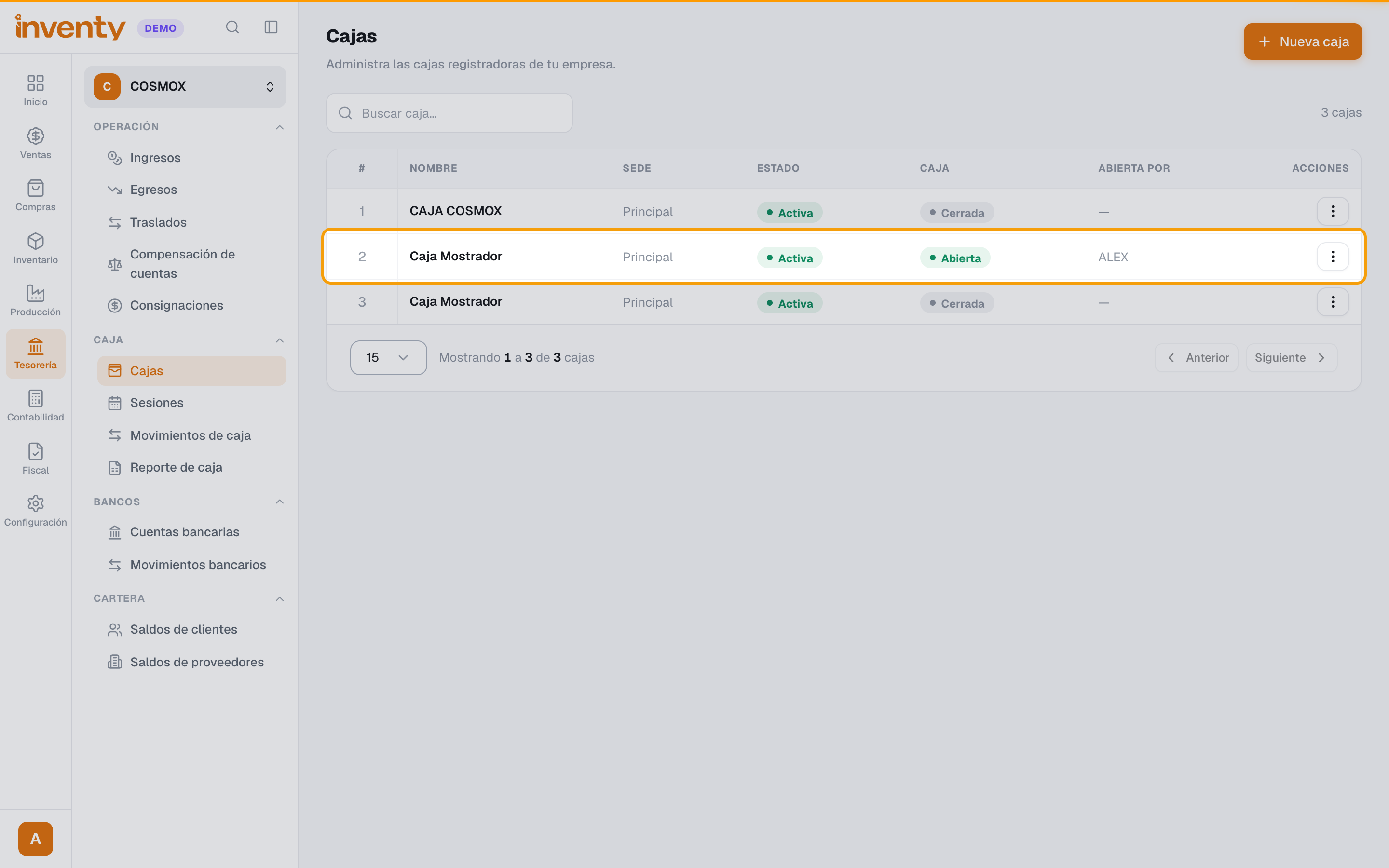Open Movimientos de caja menu item
This screenshot has height=868, width=1389.
(x=191, y=436)
